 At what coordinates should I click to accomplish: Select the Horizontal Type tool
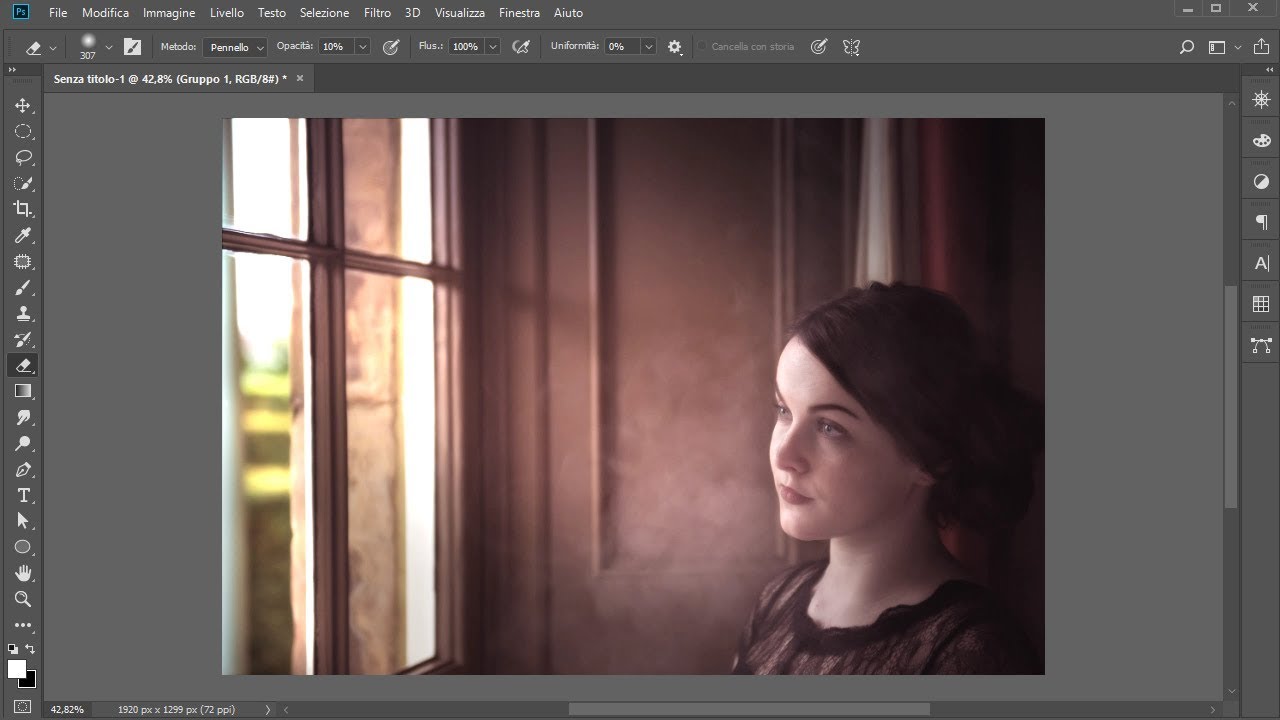point(23,495)
